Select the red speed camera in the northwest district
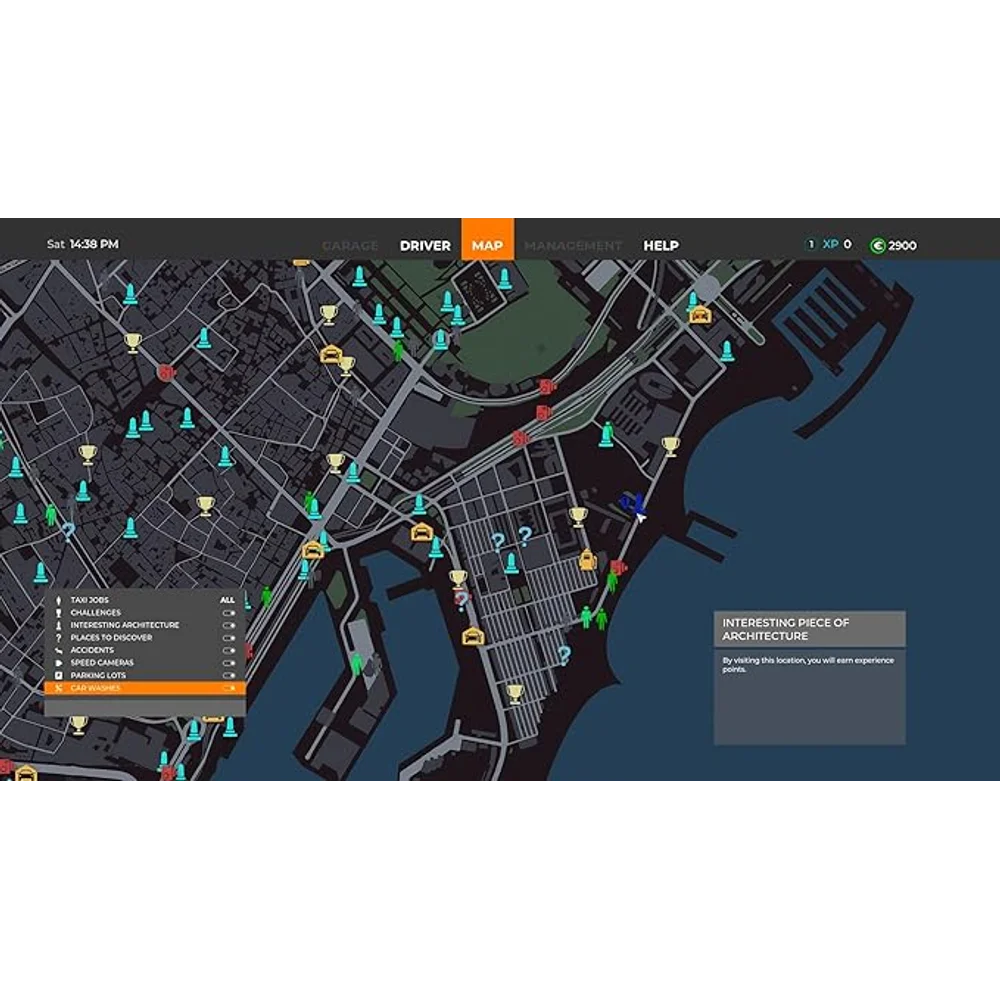Viewport: 1000px width, 1000px height. click(x=166, y=372)
